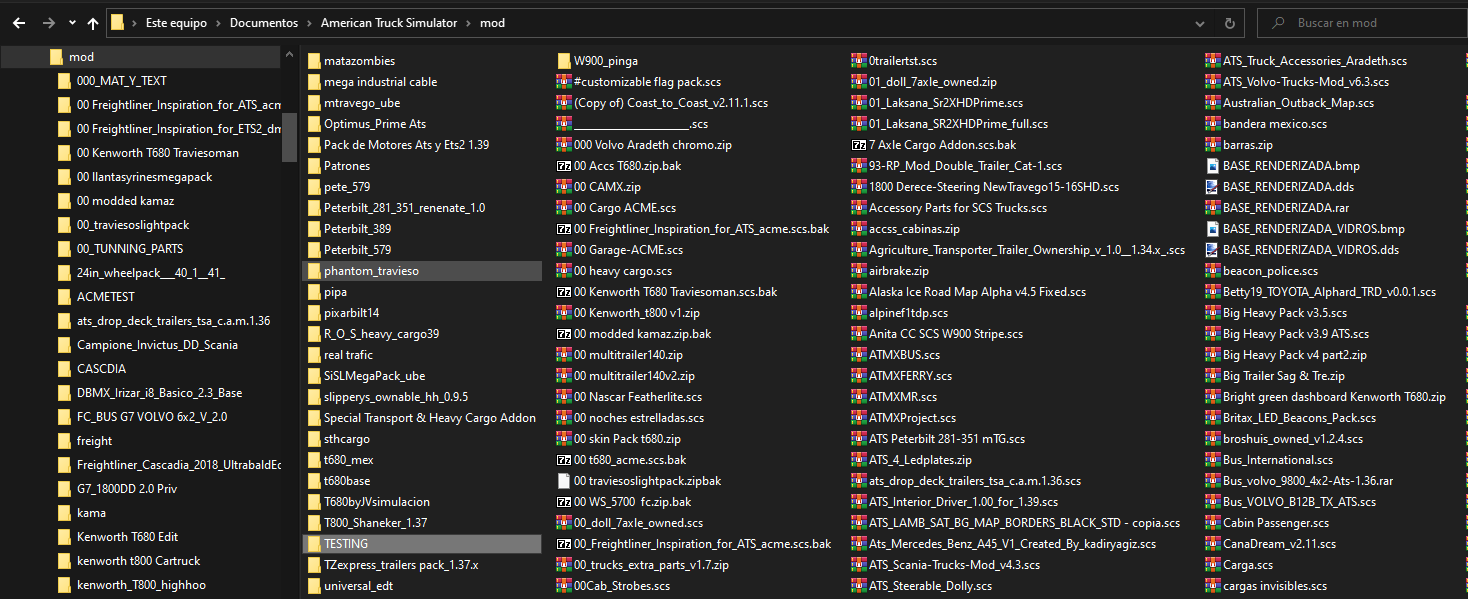This screenshot has height=599, width=1468.
Task: Select 'BASE_RENDERIZADA.rar' archive icon
Action: click(1212, 208)
